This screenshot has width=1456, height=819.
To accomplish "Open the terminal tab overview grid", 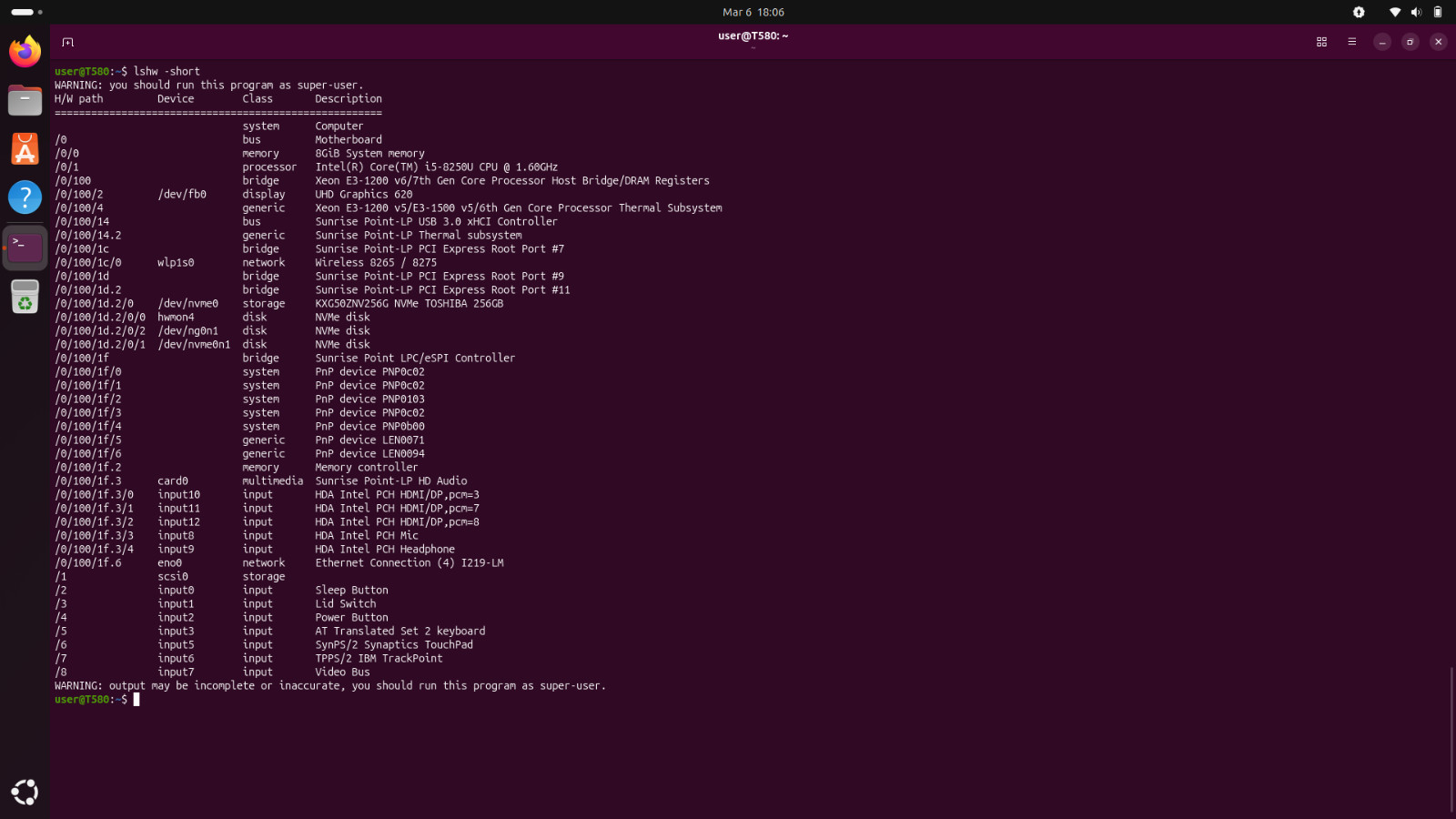I will tap(1321, 42).
